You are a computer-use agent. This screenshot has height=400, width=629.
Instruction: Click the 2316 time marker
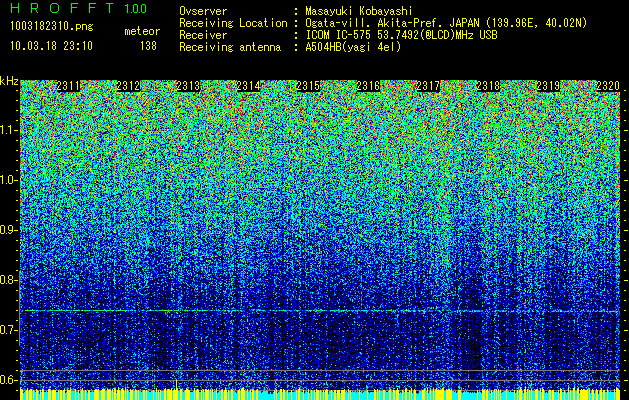pyautogui.click(x=368, y=86)
